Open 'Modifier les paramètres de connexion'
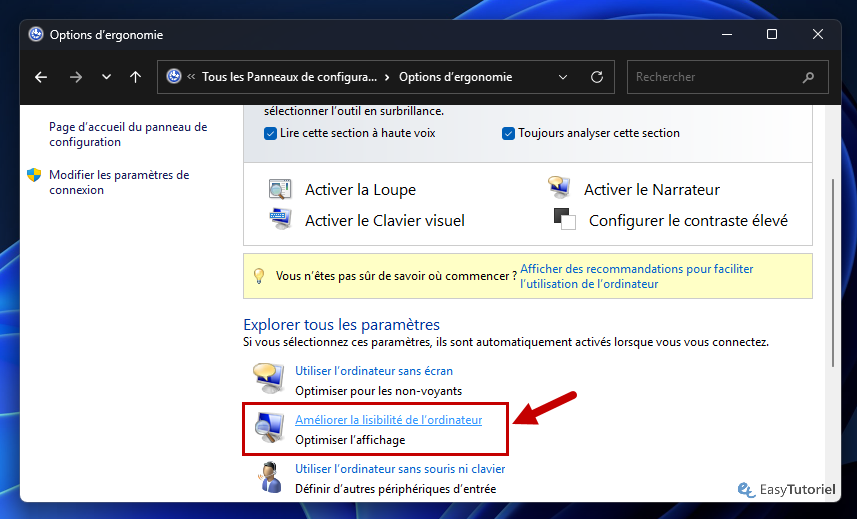This screenshot has height=519, width=857. tap(119, 182)
